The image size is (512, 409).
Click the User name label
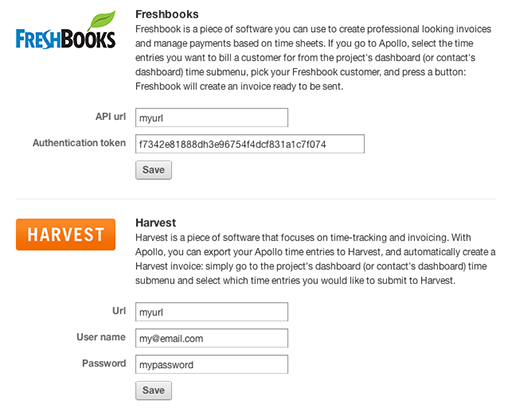point(101,337)
